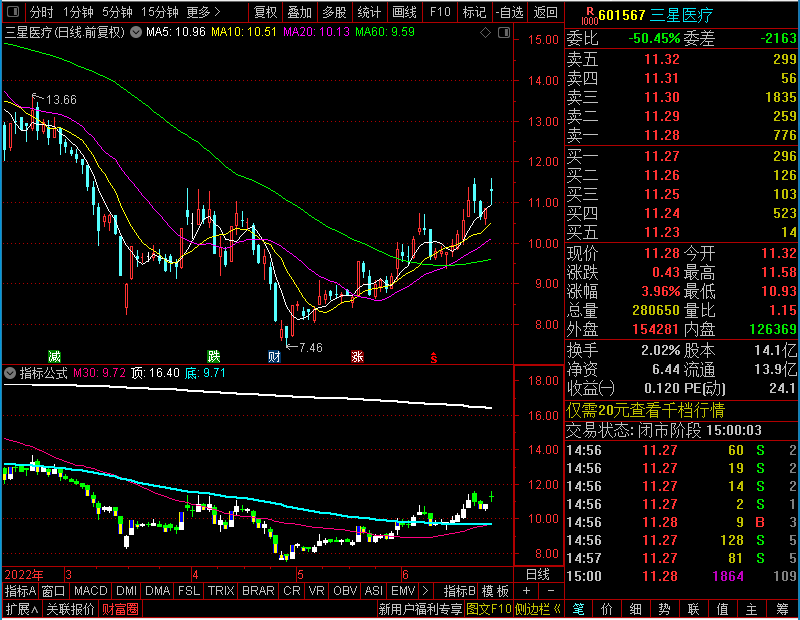Open 关联报价 related quotes
The height and width of the screenshot is (620, 800).
coord(70,609)
